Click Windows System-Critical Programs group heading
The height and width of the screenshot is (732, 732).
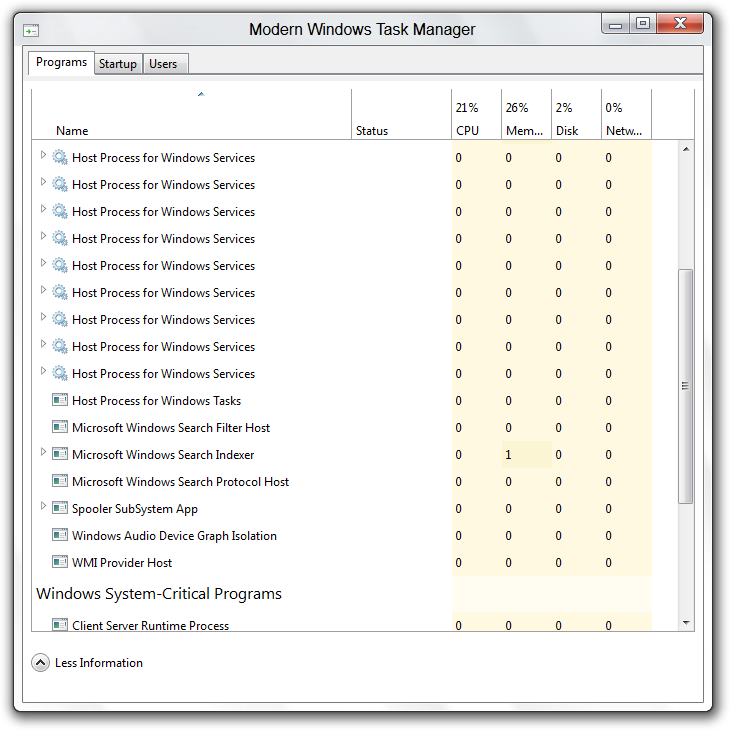click(x=159, y=594)
